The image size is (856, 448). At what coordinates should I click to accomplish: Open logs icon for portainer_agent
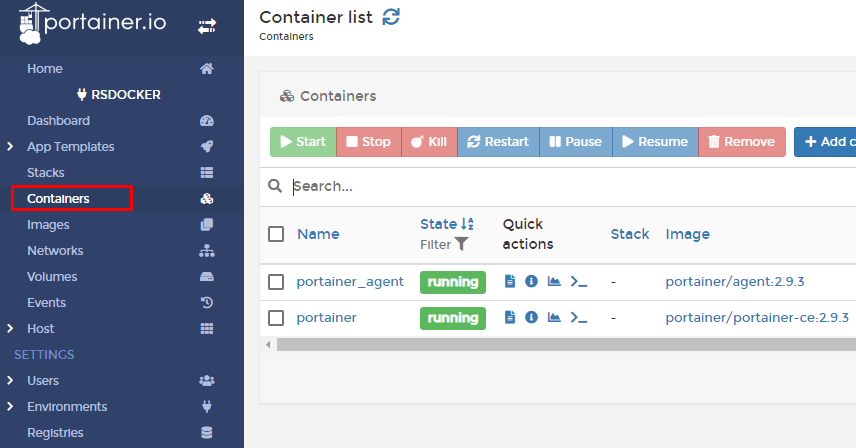(x=510, y=282)
